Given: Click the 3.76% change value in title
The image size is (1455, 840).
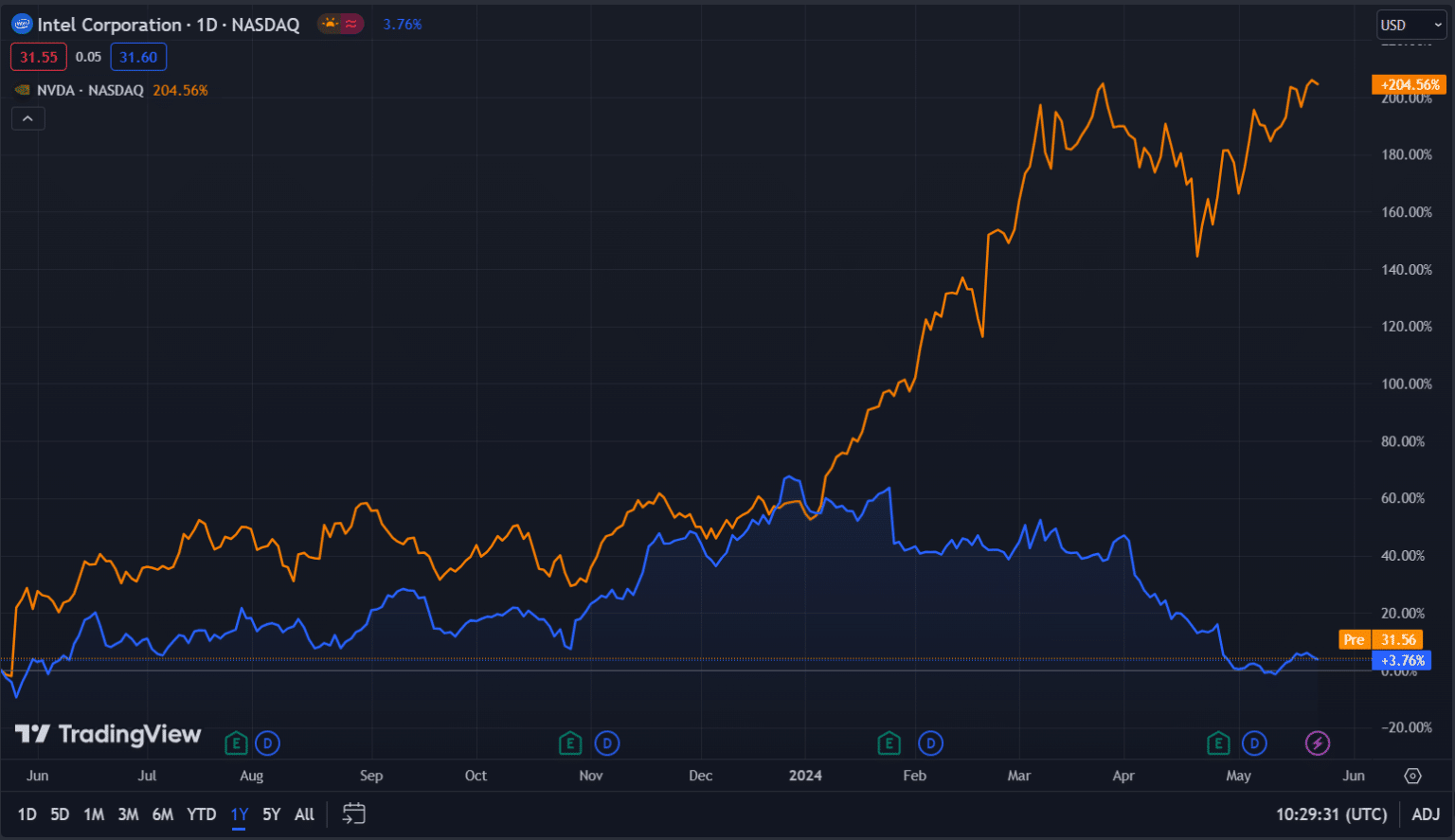Looking at the screenshot, I should (403, 25).
